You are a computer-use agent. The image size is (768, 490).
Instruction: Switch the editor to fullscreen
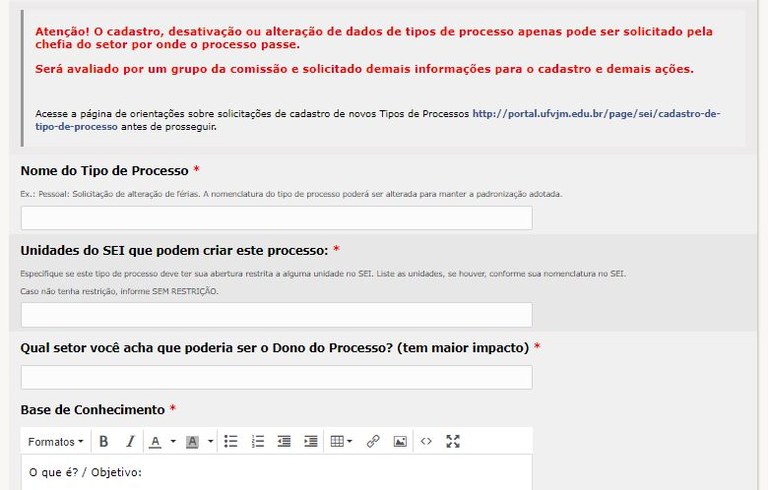click(453, 441)
